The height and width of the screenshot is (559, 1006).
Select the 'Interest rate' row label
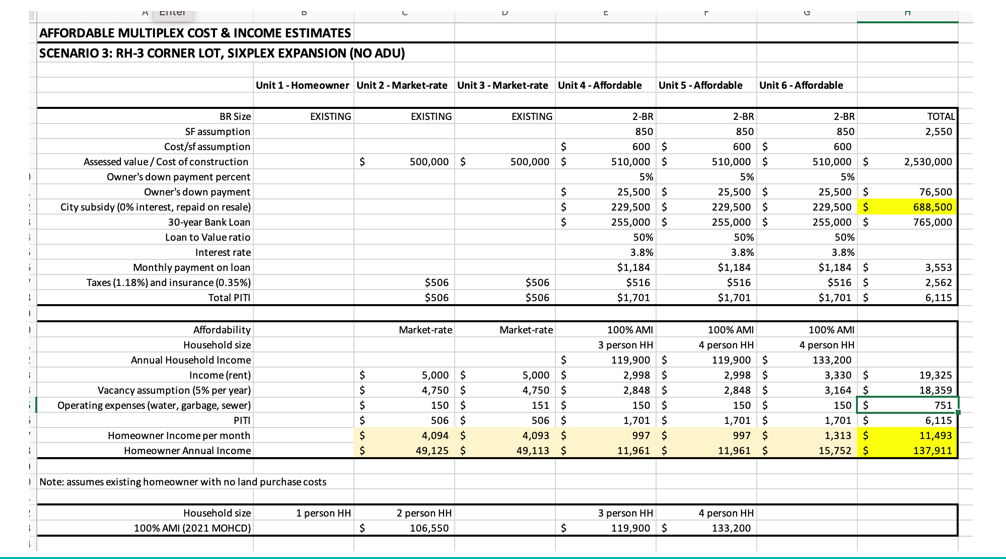[x=223, y=253]
